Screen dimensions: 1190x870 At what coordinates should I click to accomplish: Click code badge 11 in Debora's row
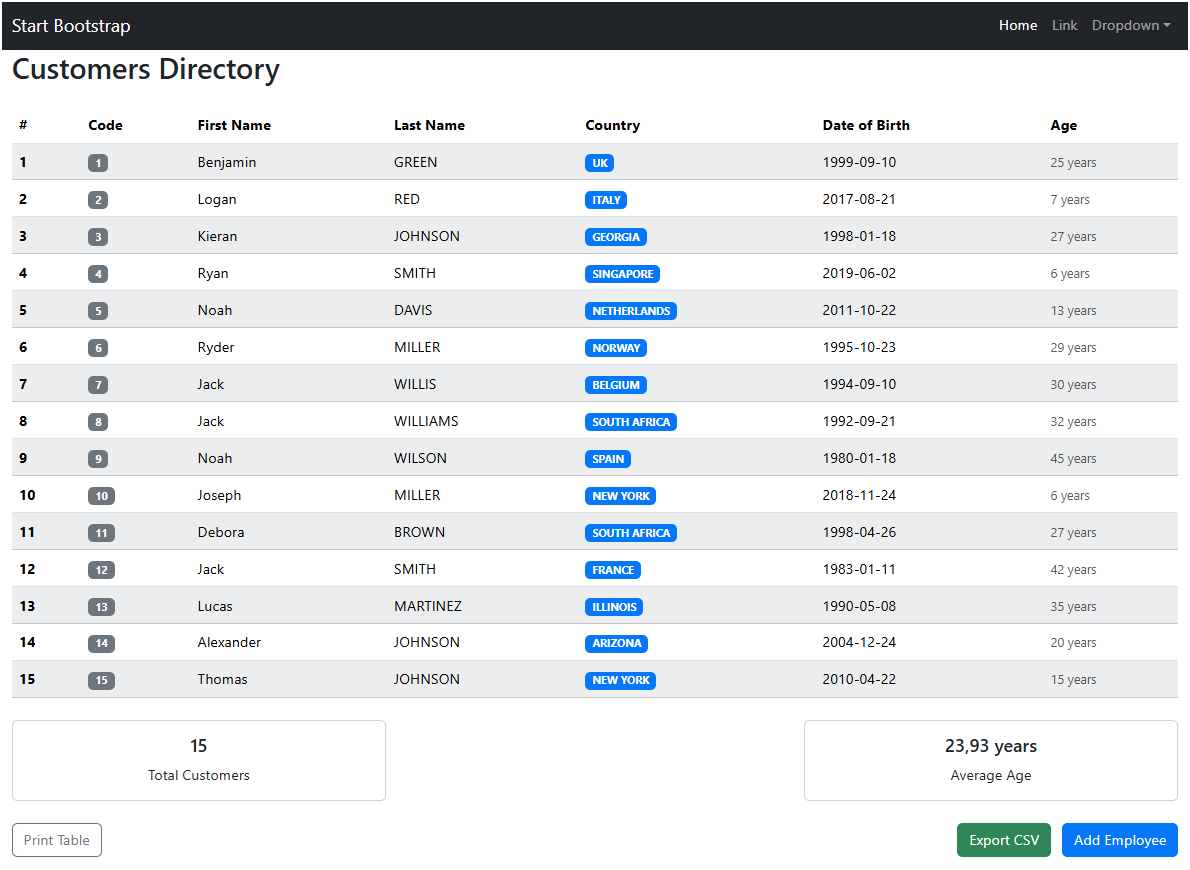click(102, 533)
